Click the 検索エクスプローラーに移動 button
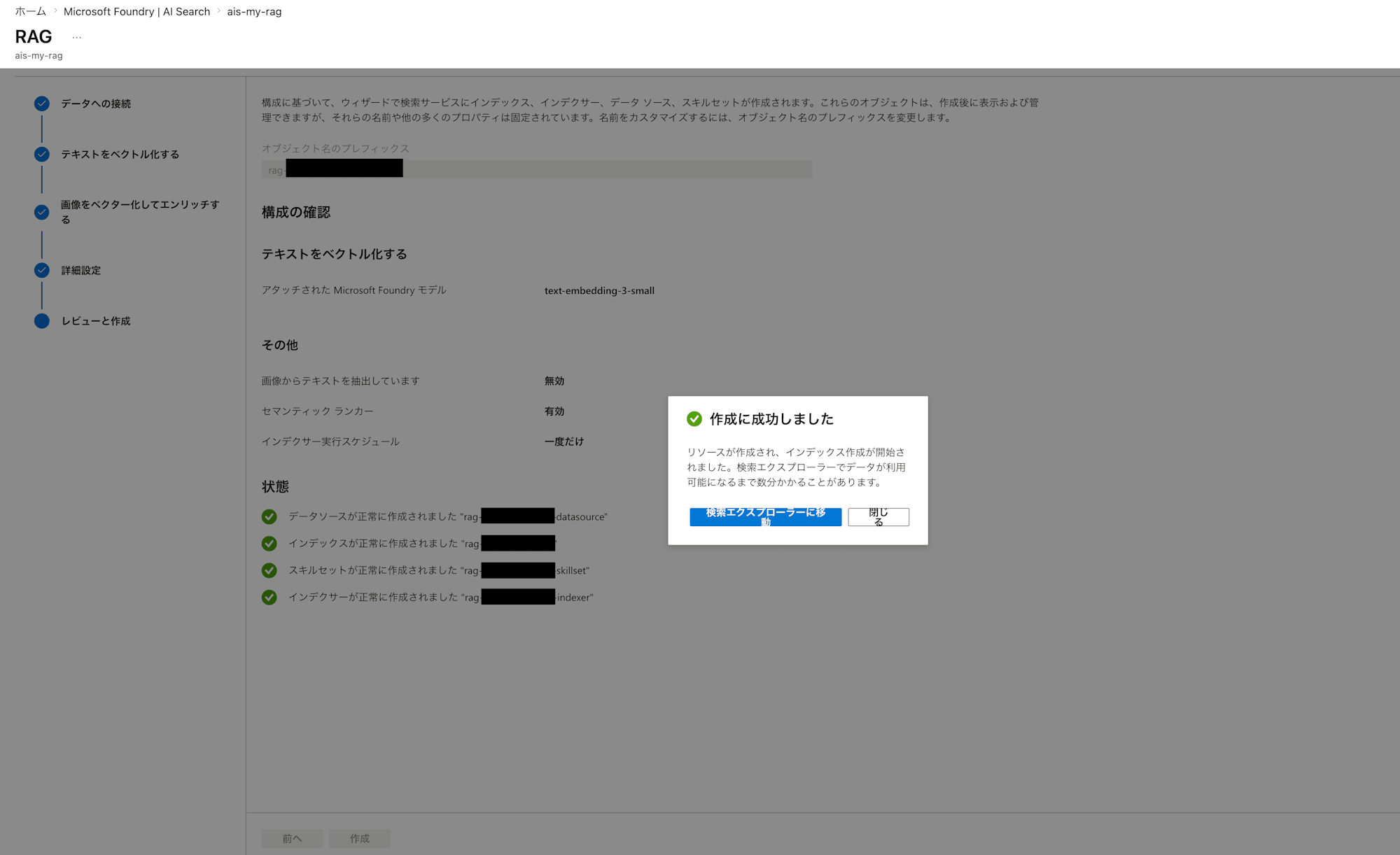 tap(765, 517)
